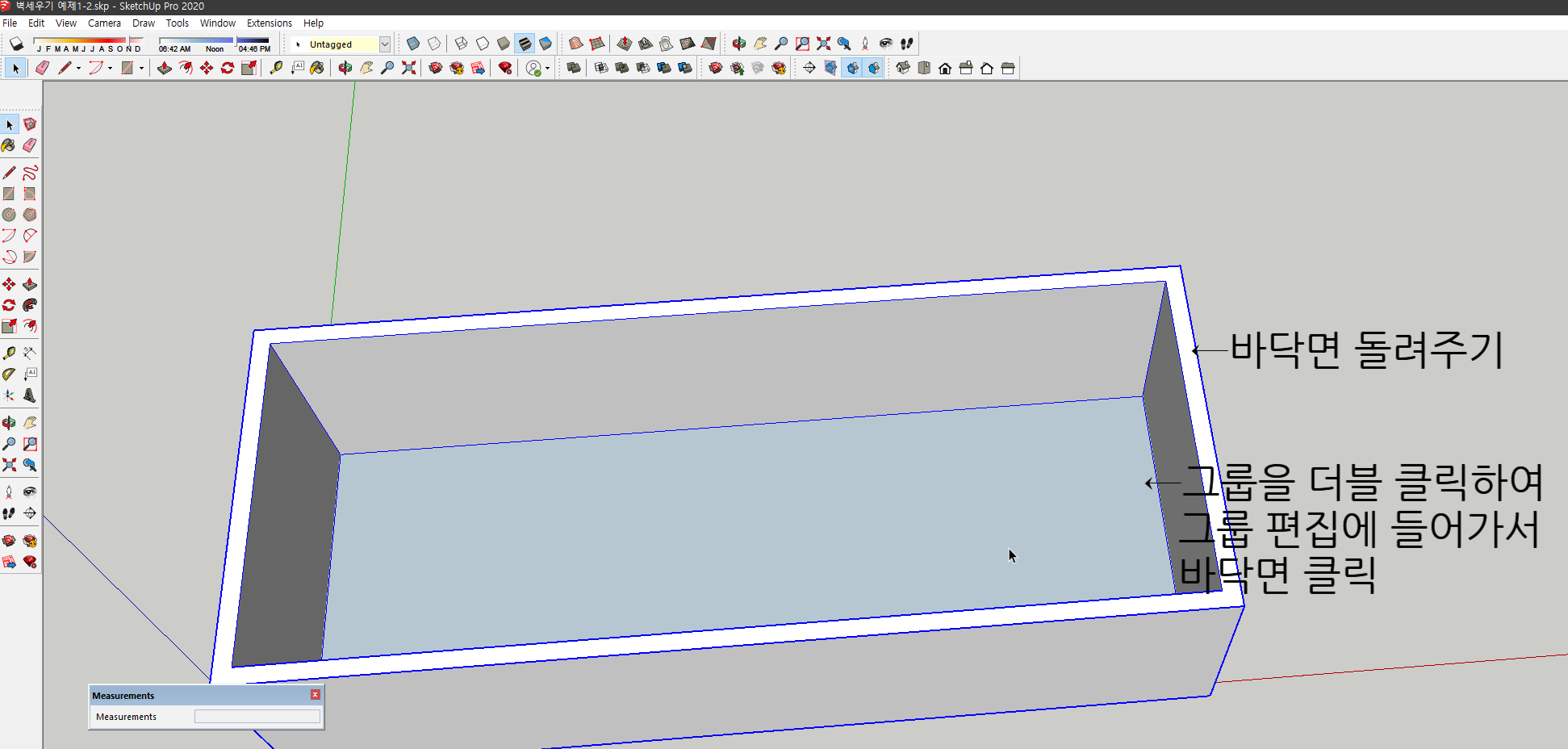This screenshot has height=749, width=1568.
Task: Activate the Protractor tool in left toolbar
Action: point(9,374)
